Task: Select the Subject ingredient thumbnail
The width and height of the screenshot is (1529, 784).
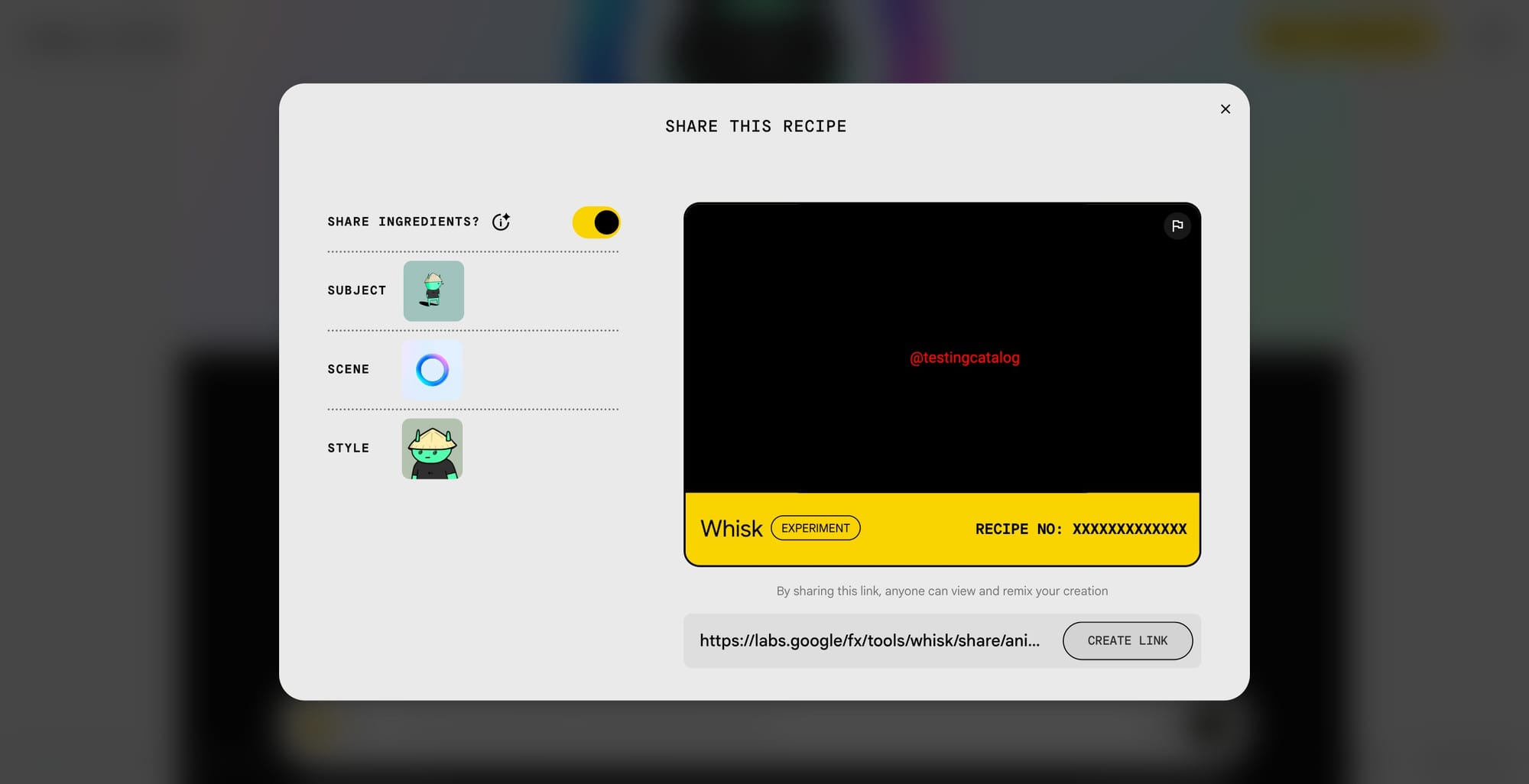Action: [x=433, y=291]
